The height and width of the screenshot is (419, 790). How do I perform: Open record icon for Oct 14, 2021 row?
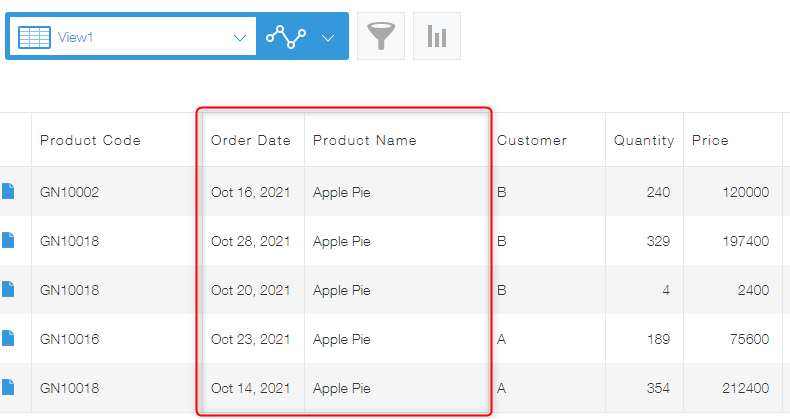point(8,388)
